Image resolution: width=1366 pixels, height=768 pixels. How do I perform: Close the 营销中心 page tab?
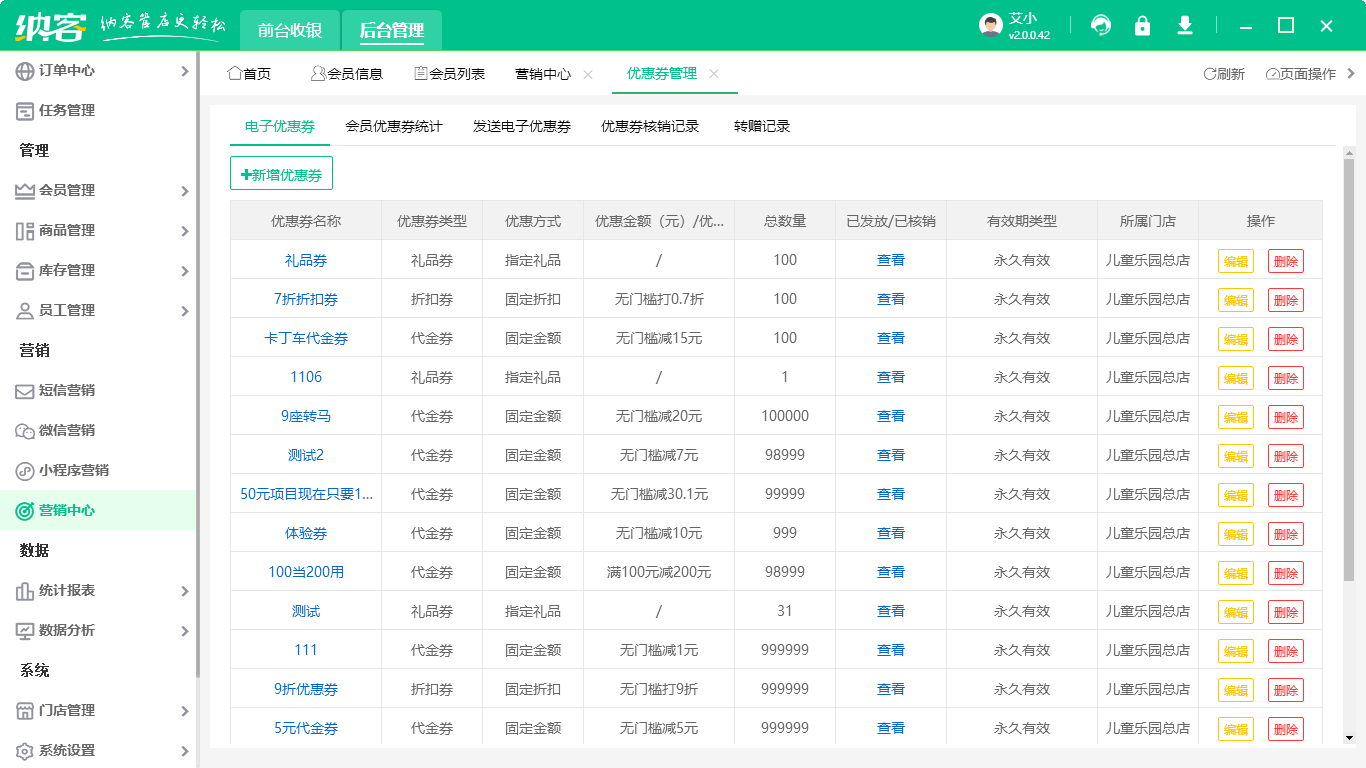coord(588,74)
